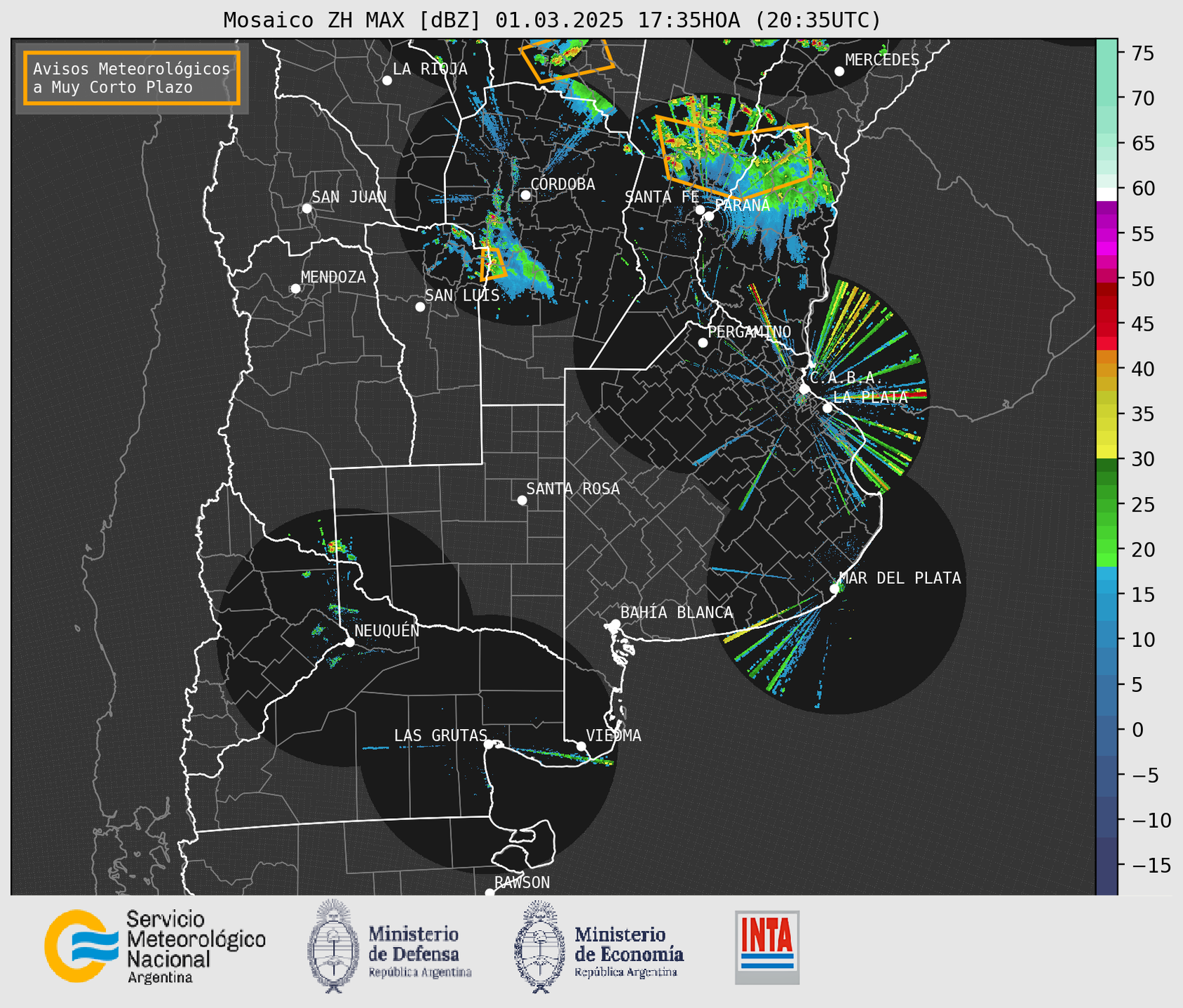Click the CORDOBA city marker dot
1183x1008 pixels.
click(525, 195)
